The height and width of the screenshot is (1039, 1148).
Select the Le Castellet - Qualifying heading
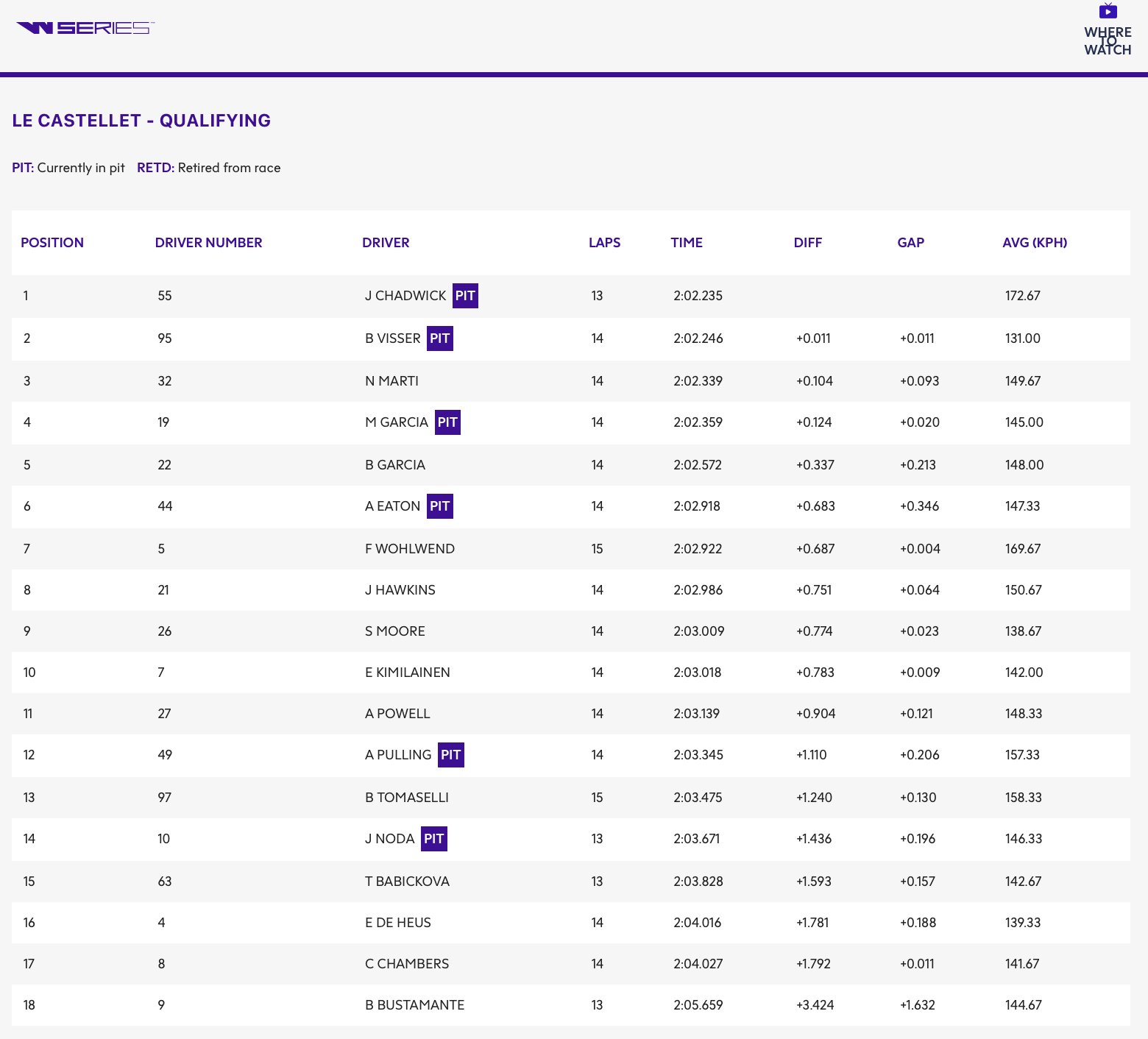pyautogui.click(x=141, y=121)
